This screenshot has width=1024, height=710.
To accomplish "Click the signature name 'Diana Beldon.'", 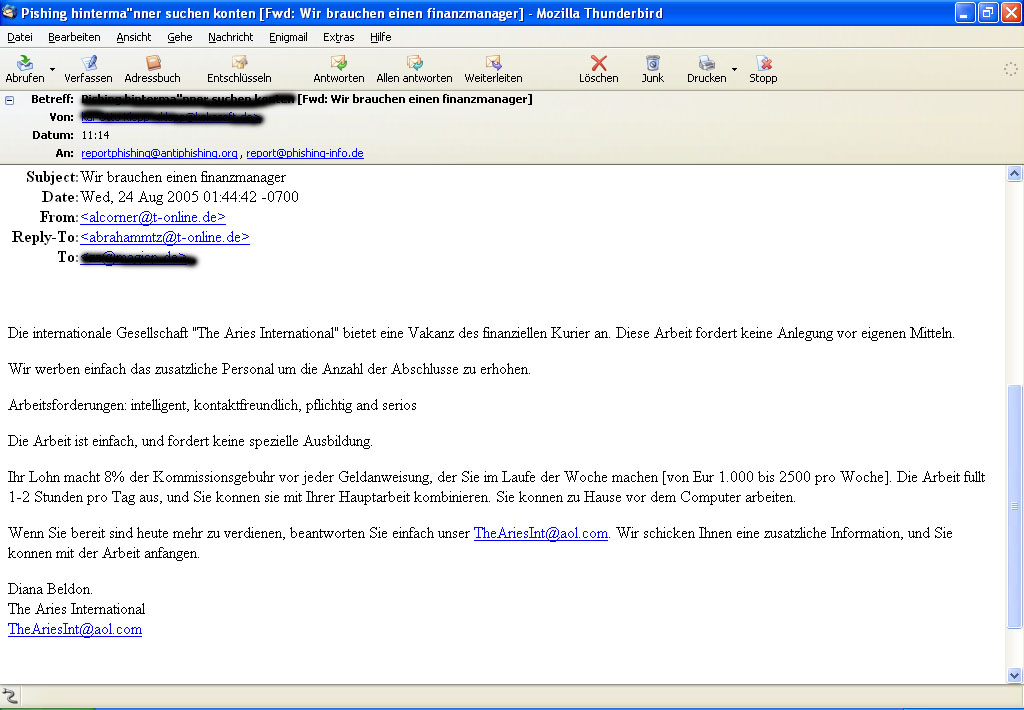I will pyautogui.click(x=50, y=589).
